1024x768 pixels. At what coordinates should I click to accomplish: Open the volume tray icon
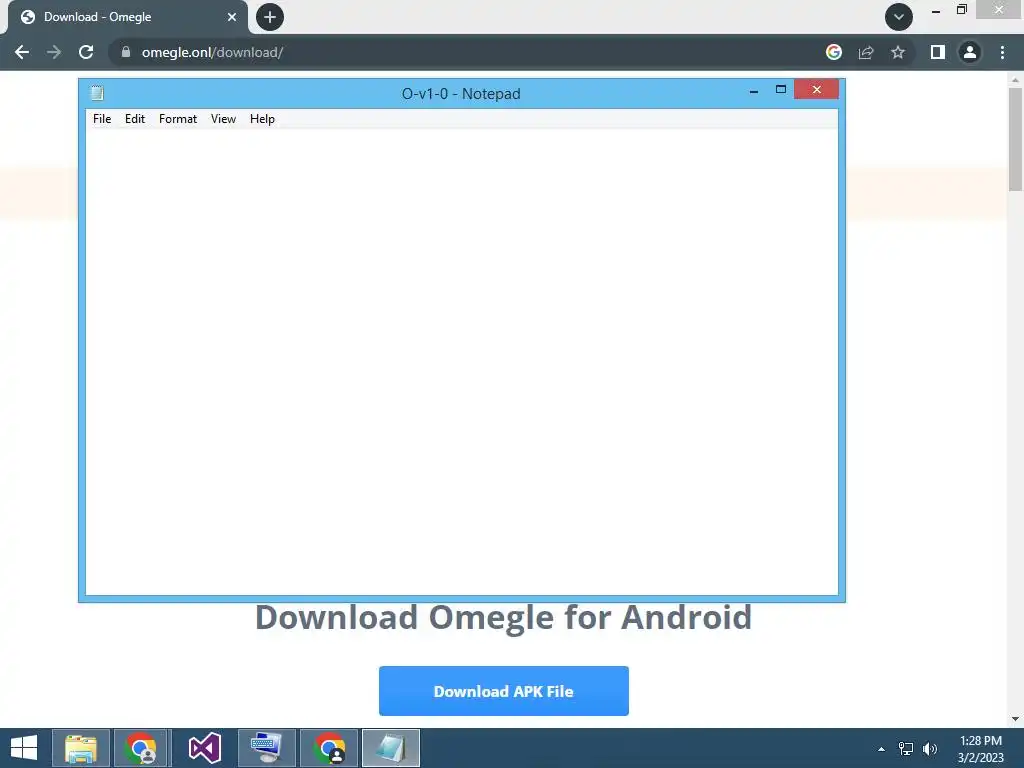[x=930, y=749]
